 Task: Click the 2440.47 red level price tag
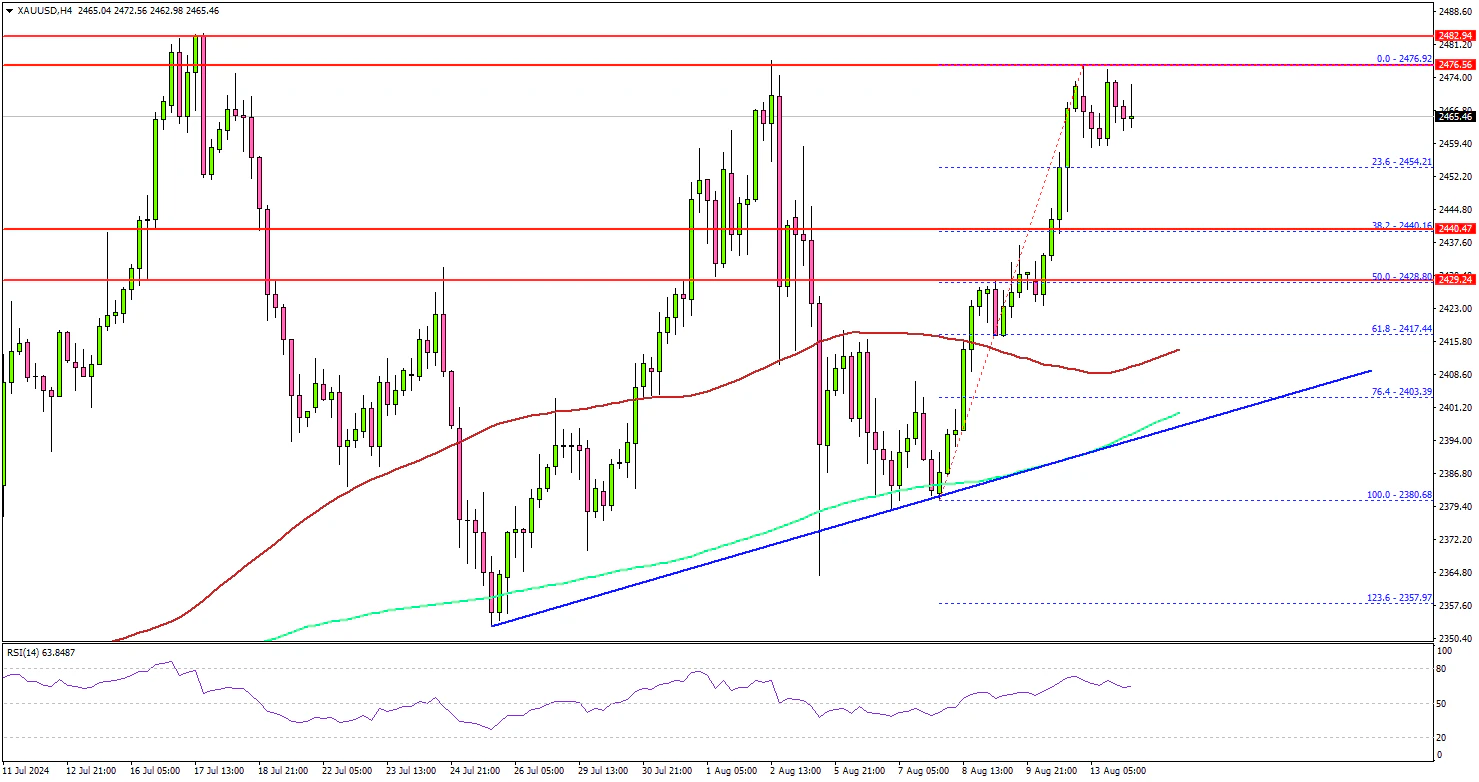[1455, 229]
